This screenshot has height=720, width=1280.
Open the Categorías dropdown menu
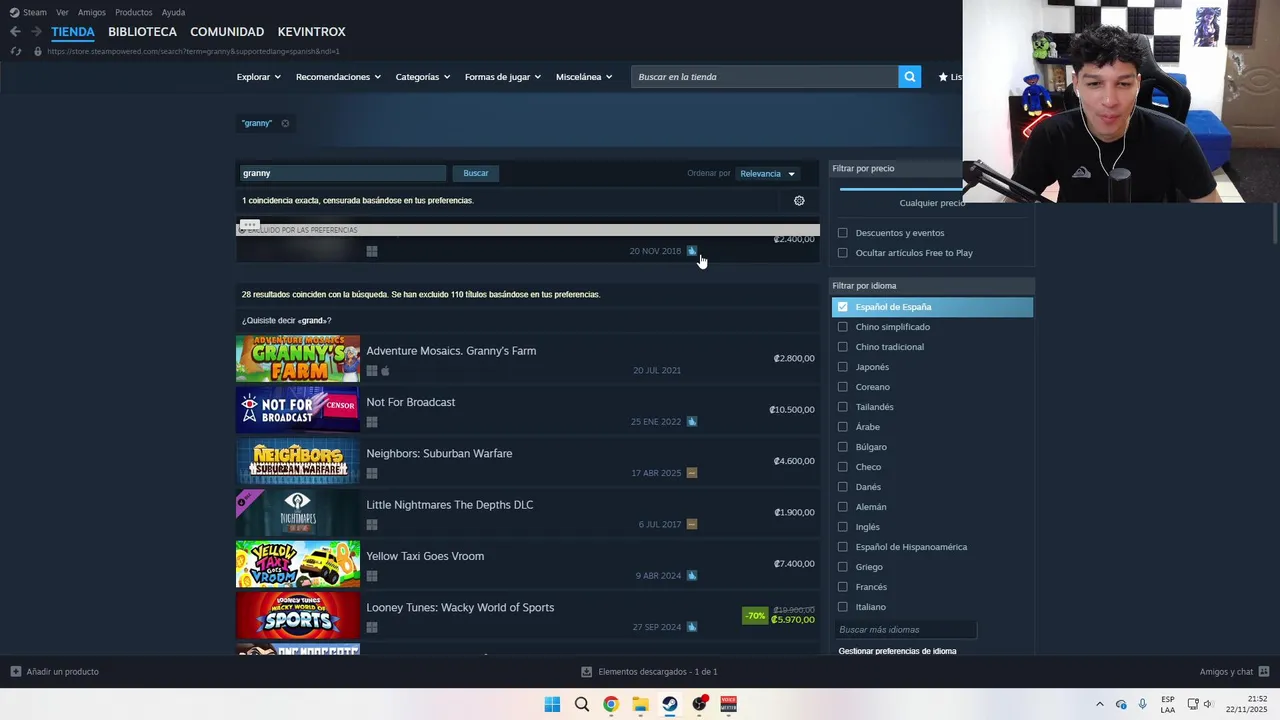click(x=423, y=77)
